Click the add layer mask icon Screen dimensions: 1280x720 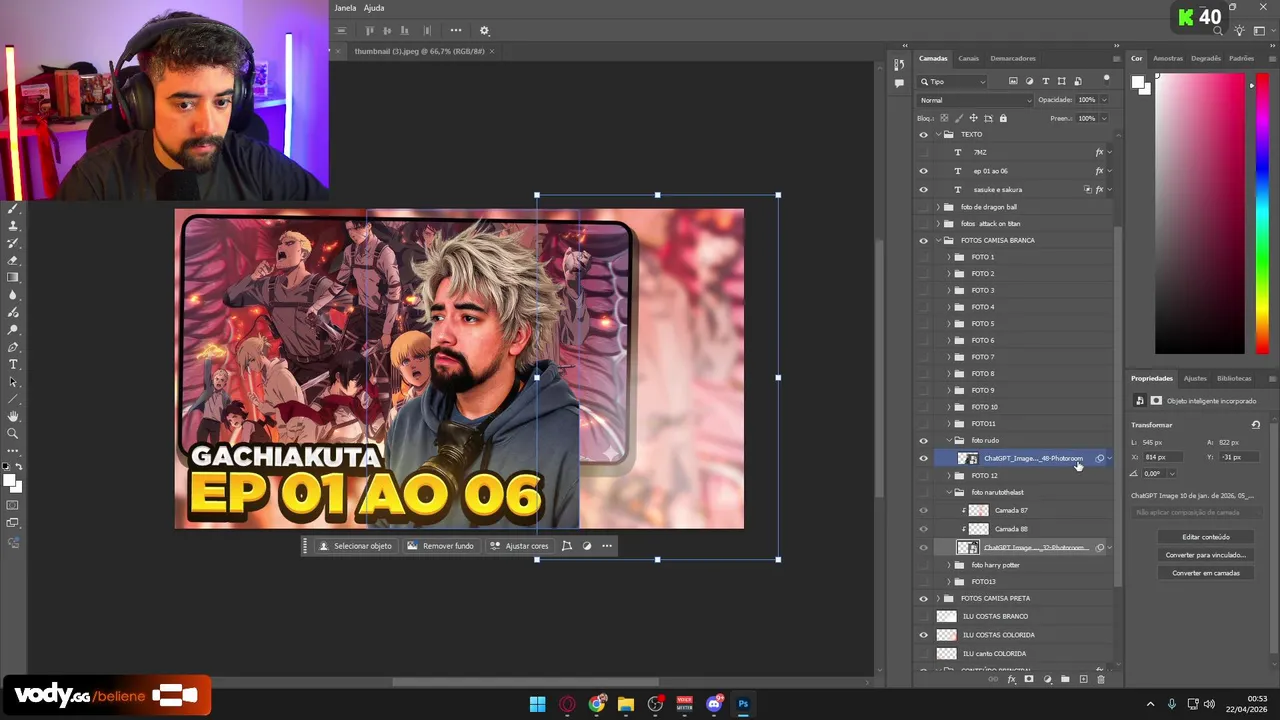click(1029, 679)
